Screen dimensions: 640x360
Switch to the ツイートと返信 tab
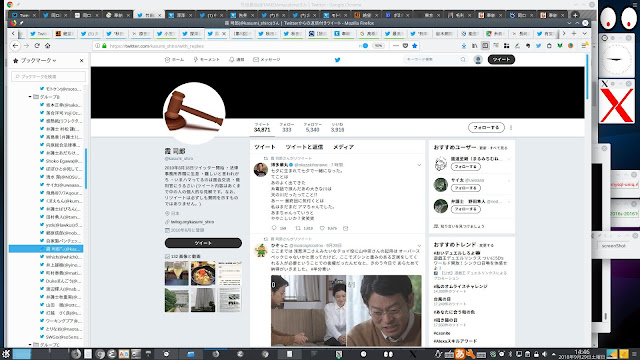coord(304,147)
